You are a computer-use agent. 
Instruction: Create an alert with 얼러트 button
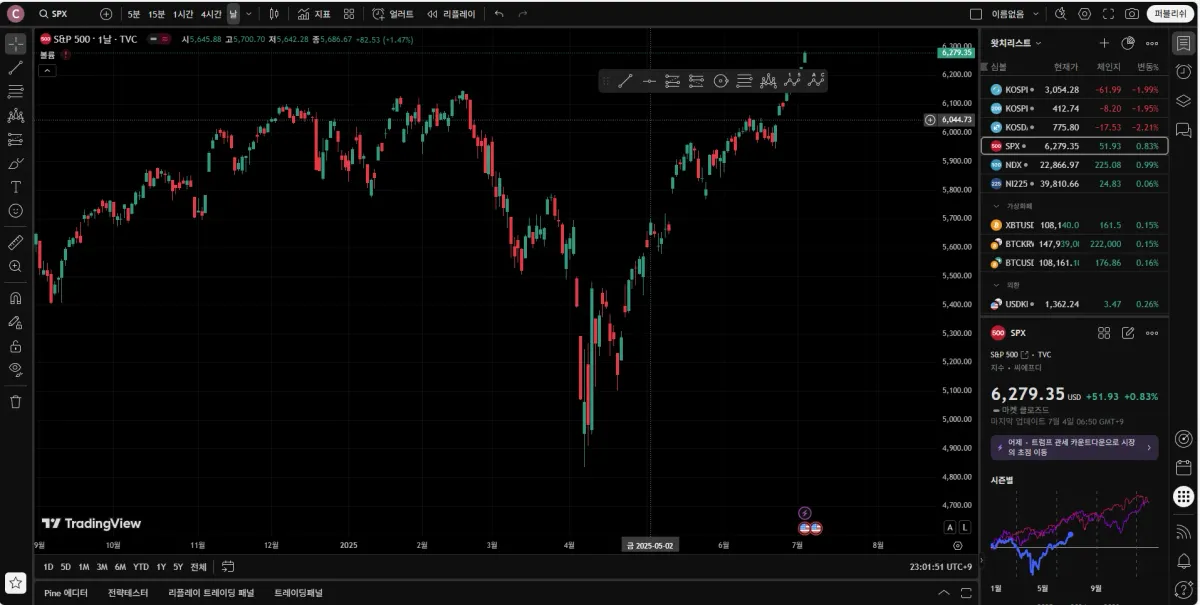point(393,14)
